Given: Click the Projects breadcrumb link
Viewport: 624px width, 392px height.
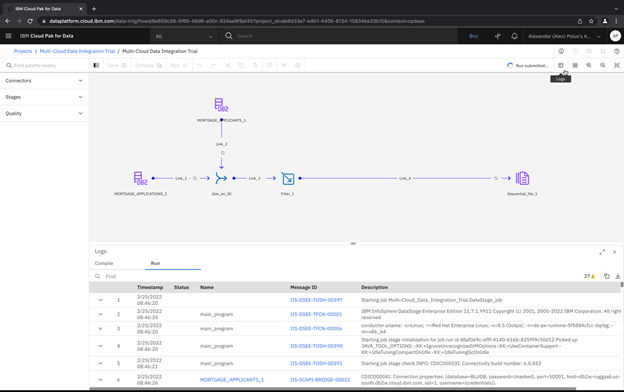Looking at the screenshot, I should point(23,51).
